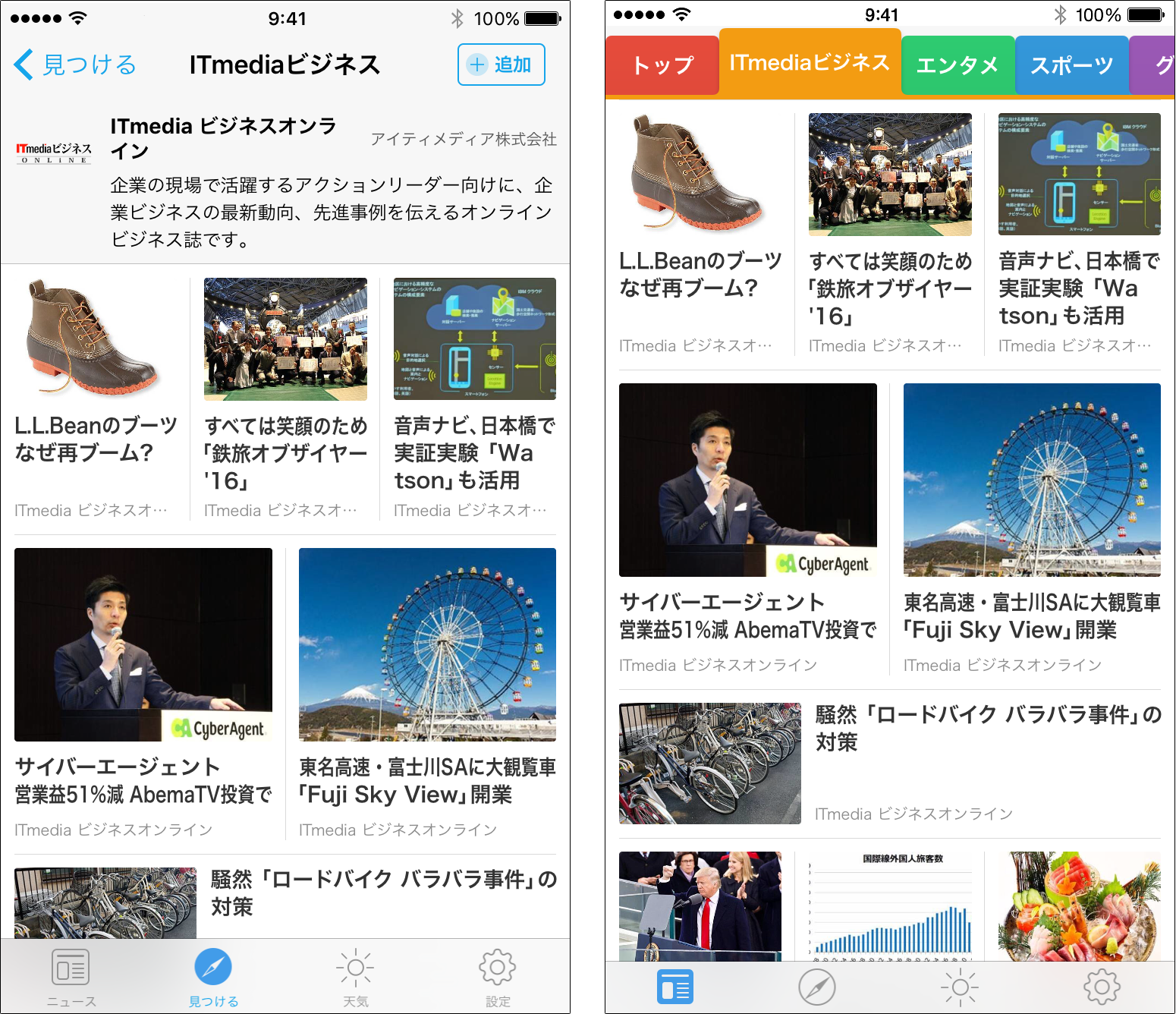1176x1014 pixels.
Task: Tap battery indicator in left phone status bar
Action: [542, 18]
